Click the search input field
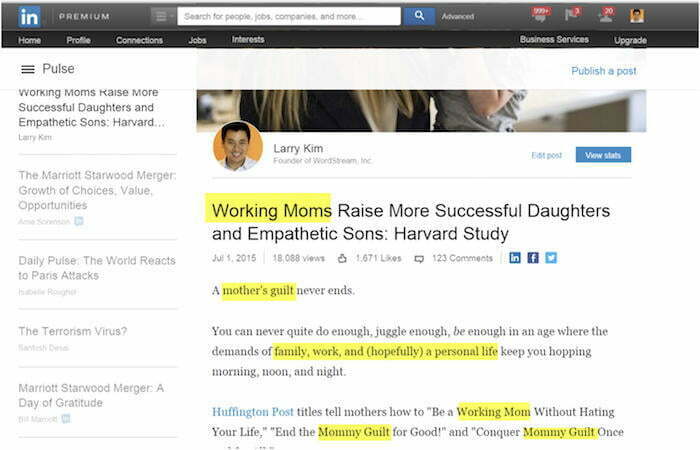The width and height of the screenshot is (700, 450). click(x=289, y=17)
